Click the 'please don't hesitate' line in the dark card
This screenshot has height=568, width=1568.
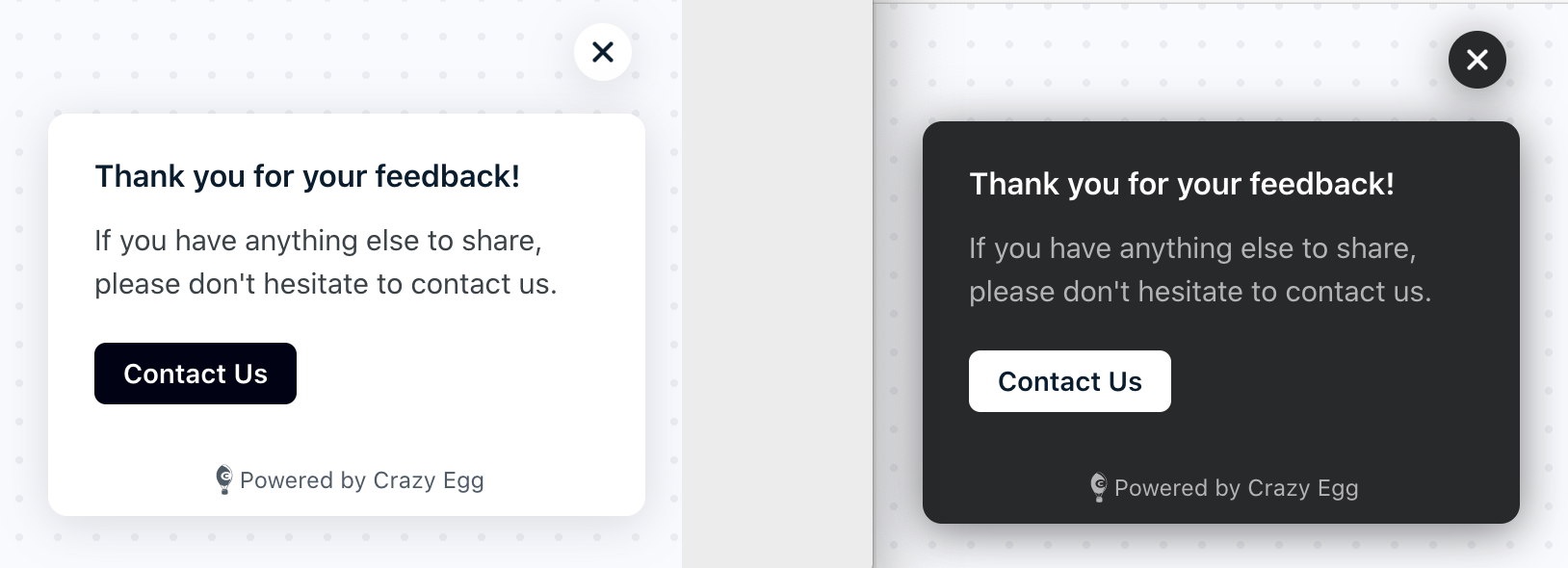[x=1200, y=292]
